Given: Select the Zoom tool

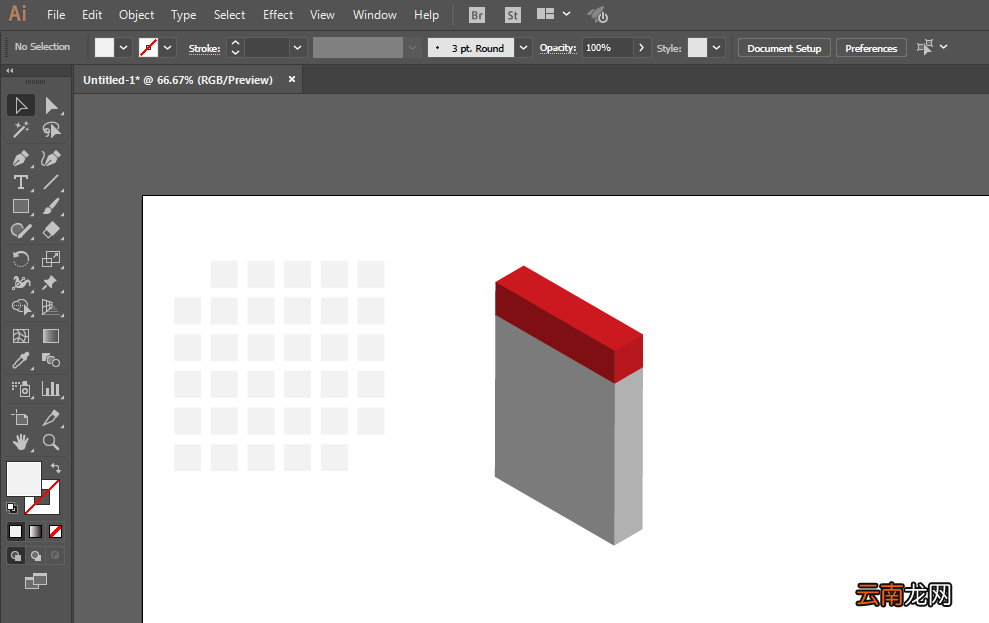Looking at the screenshot, I should [x=51, y=442].
